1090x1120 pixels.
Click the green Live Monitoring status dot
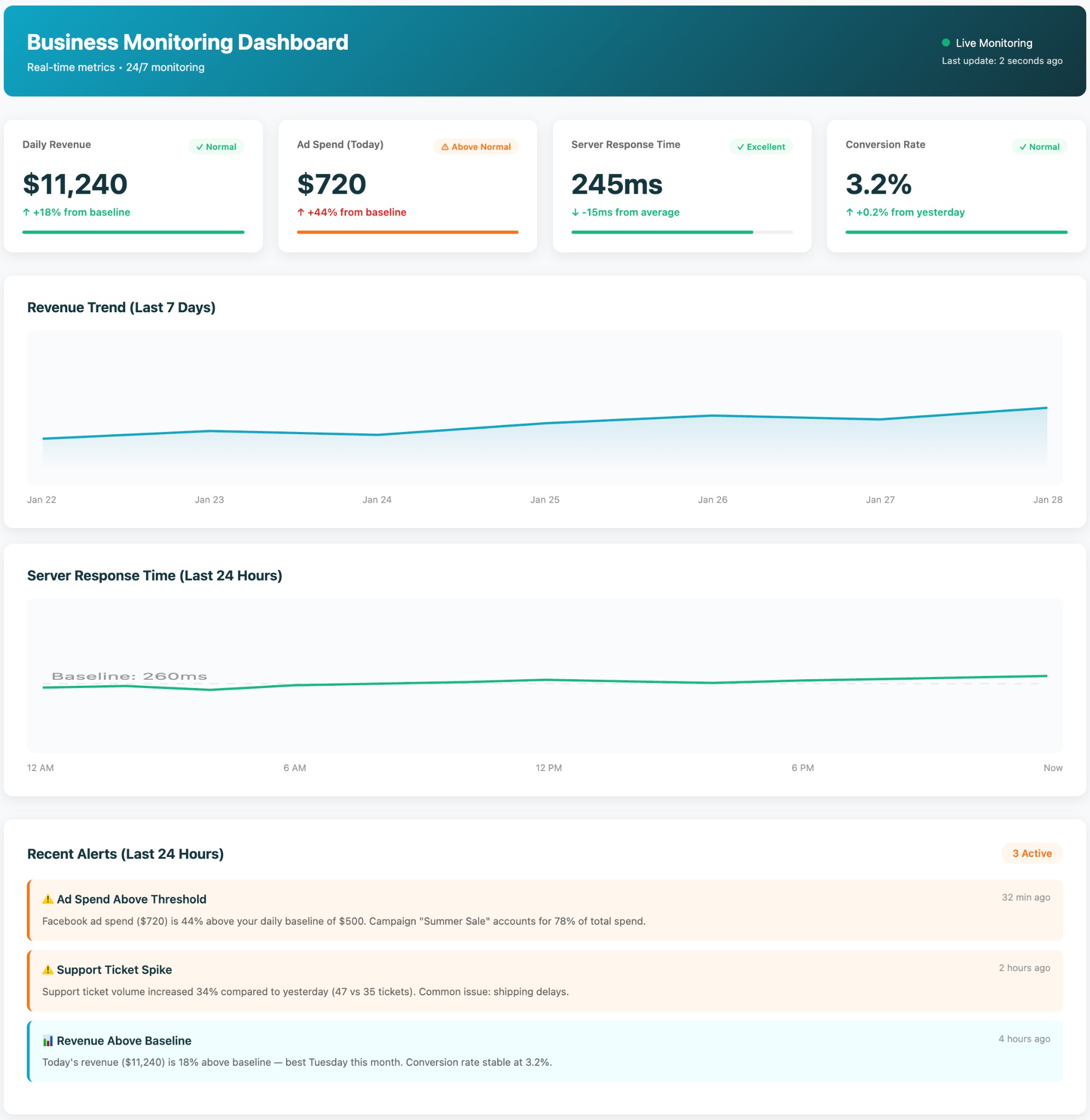coord(946,42)
